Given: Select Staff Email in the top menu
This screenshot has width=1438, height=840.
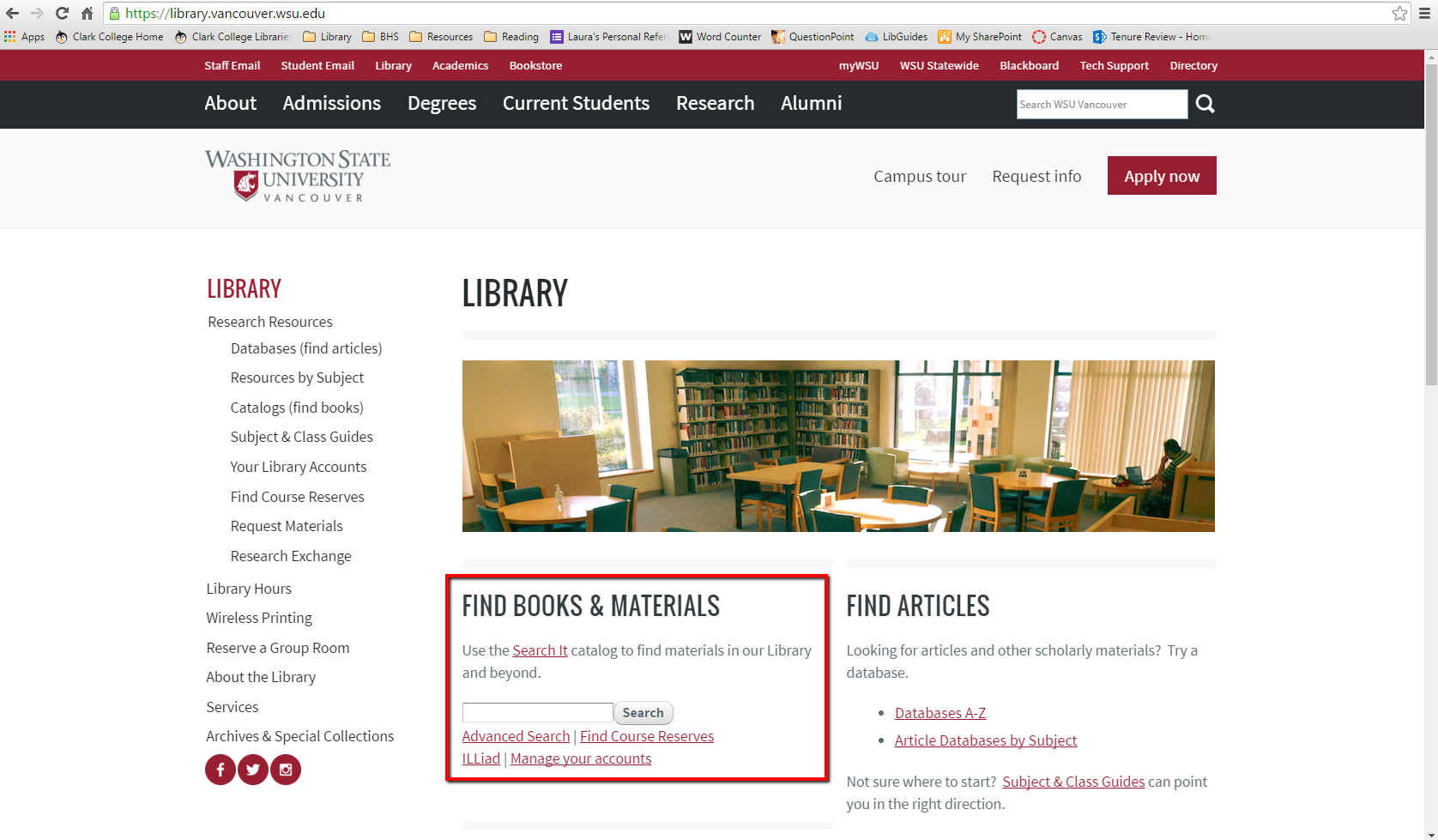Looking at the screenshot, I should point(232,65).
